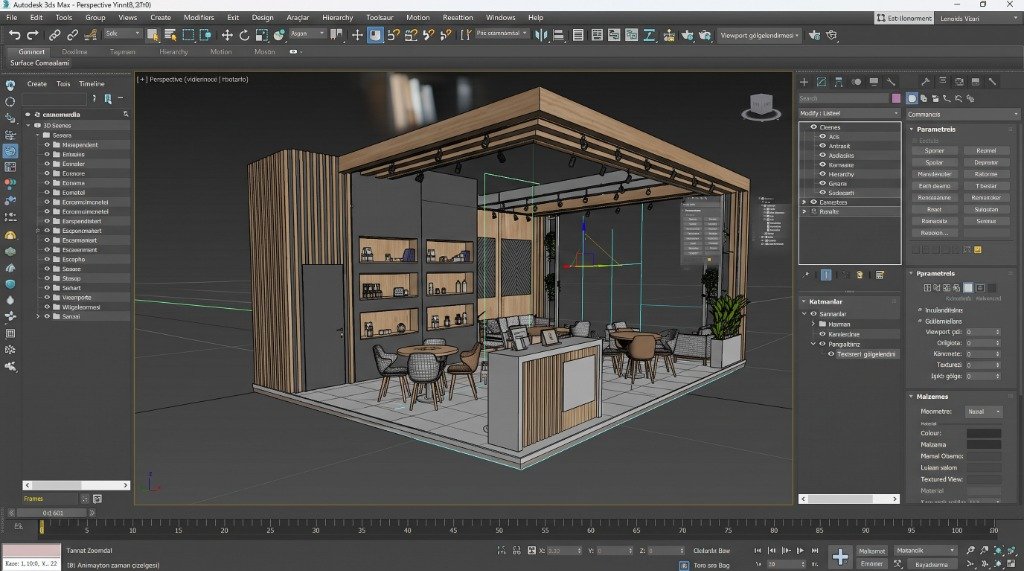Open the Utilities wrench tab icon
The image size is (1024, 571).
[x=890, y=82]
